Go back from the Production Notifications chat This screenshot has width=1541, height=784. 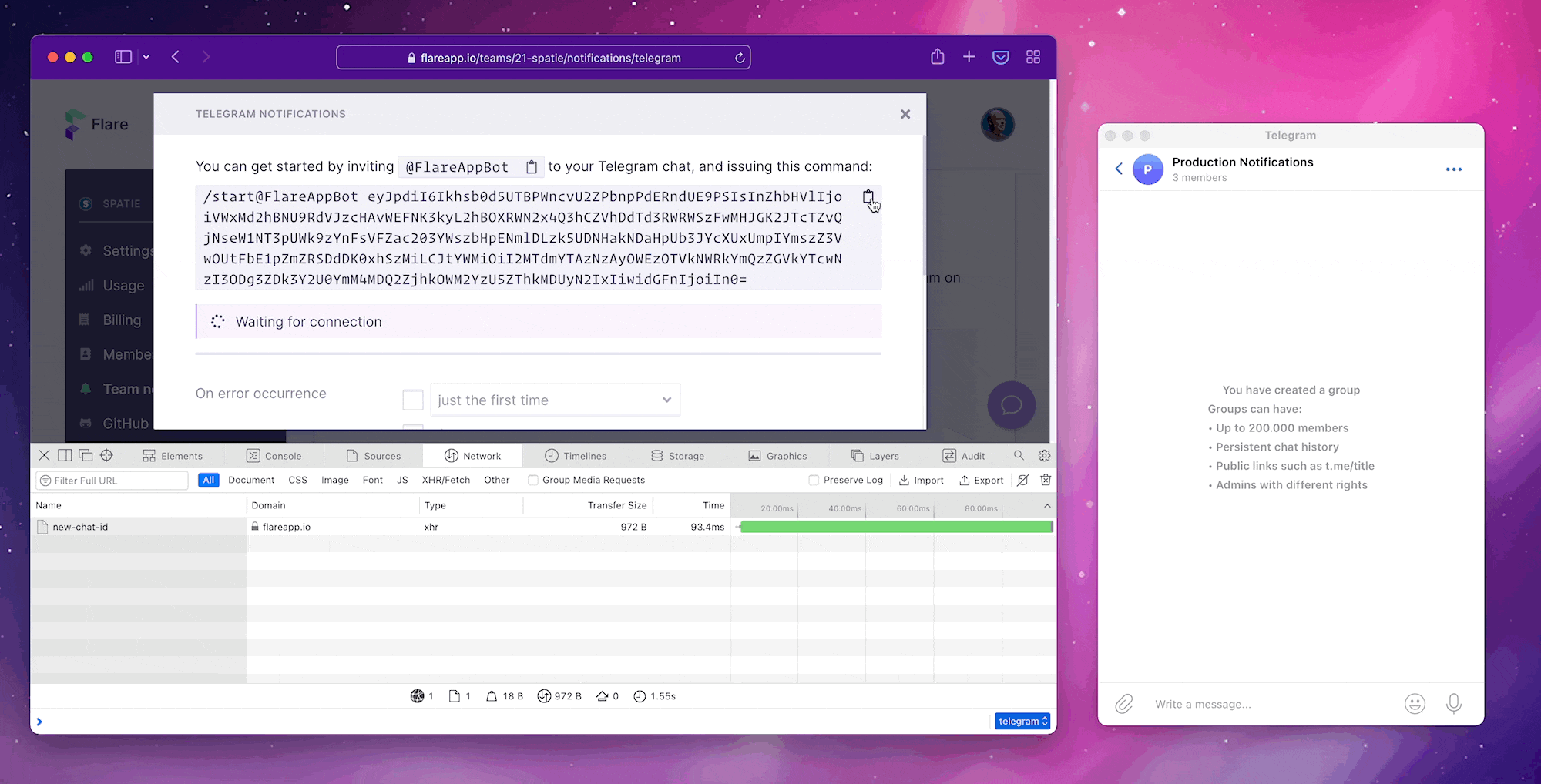1119,169
